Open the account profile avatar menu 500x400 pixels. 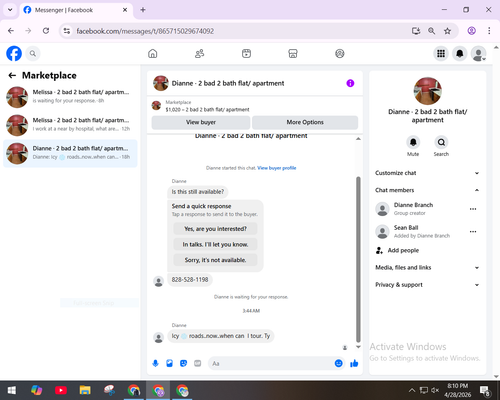tap(478, 53)
